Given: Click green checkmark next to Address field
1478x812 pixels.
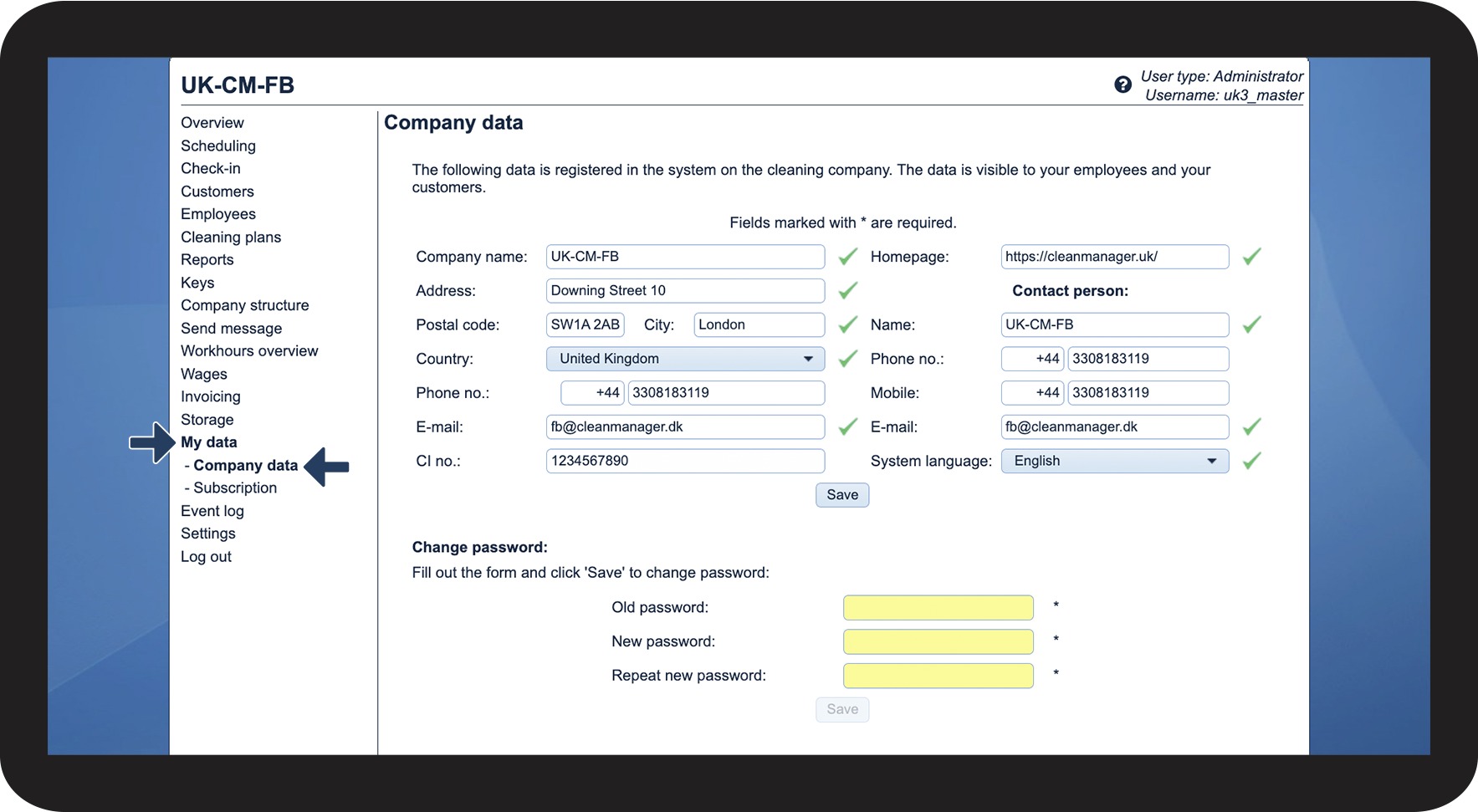Looking at the screenshot, I should click(847, 291).
